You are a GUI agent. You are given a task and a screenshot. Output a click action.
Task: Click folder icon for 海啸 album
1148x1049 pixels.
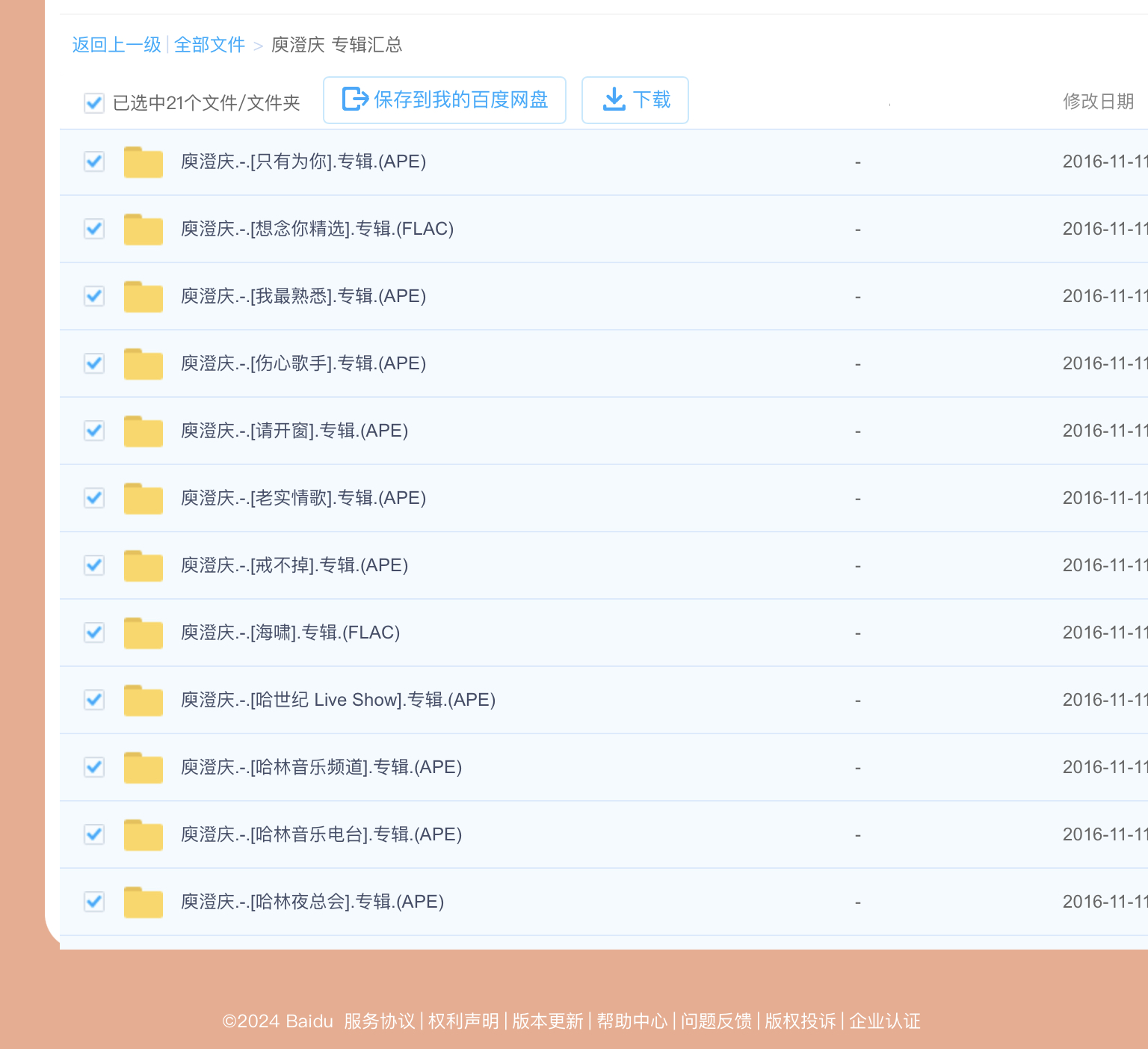coord(143,633)
